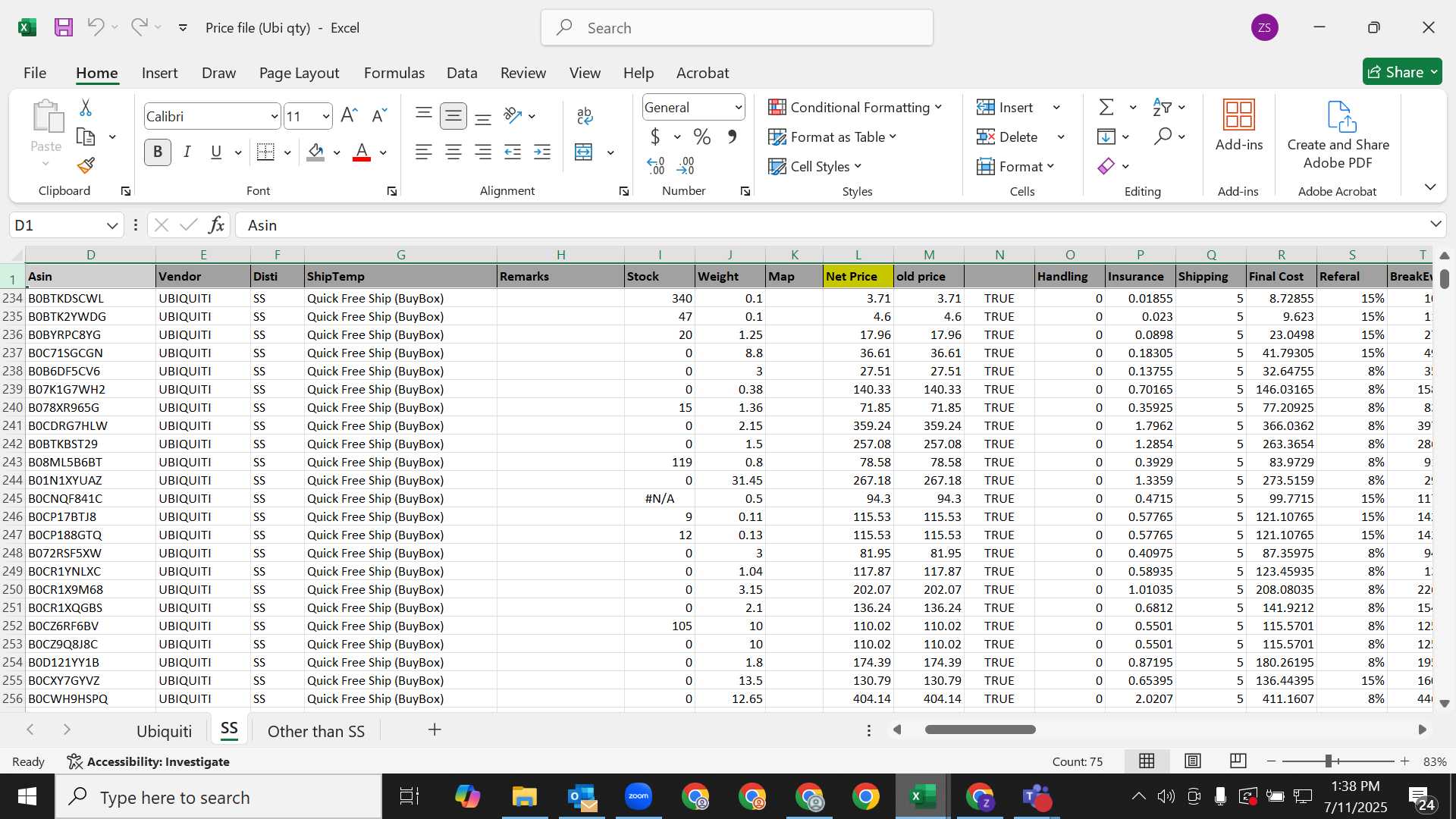Adjust the zoom slider handle
This screenshot has height=819, width=1456.
tap(1329, 761)
